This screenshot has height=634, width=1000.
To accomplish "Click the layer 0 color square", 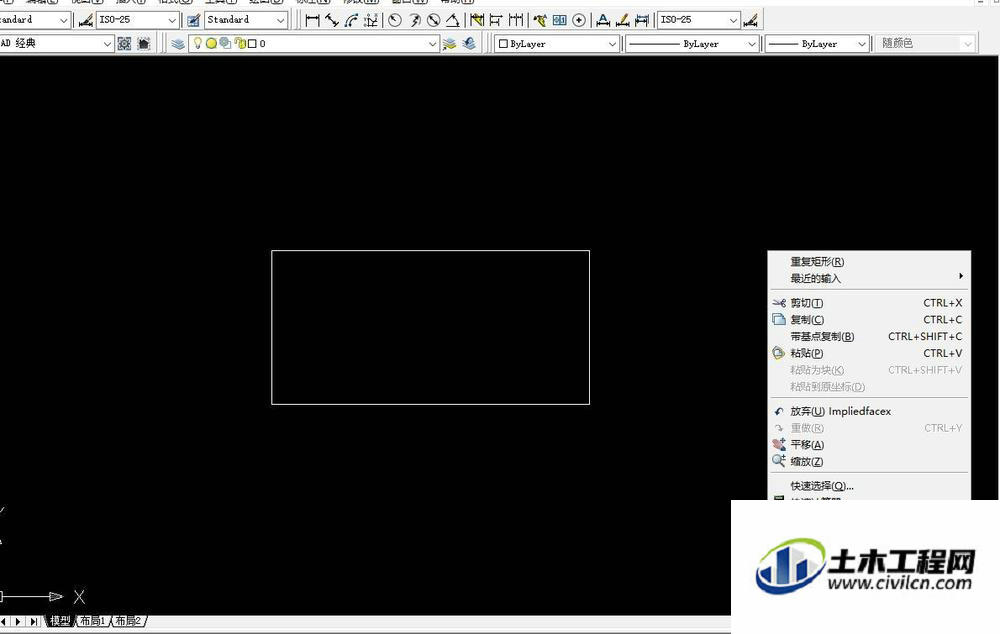I will pos(252,43).
